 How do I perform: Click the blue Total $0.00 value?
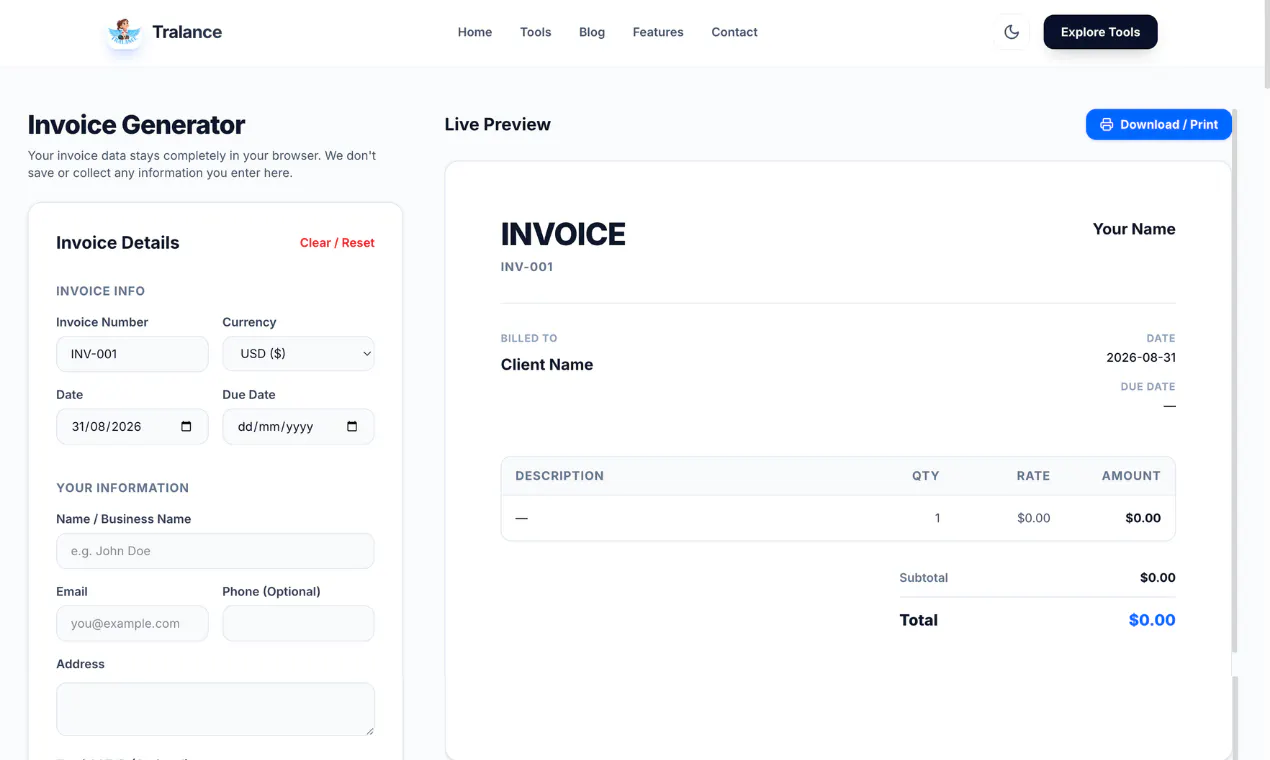[x=1152, y=620]
